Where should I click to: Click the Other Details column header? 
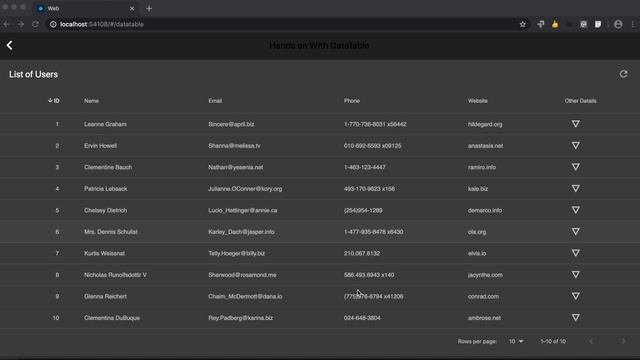point(580,101)
